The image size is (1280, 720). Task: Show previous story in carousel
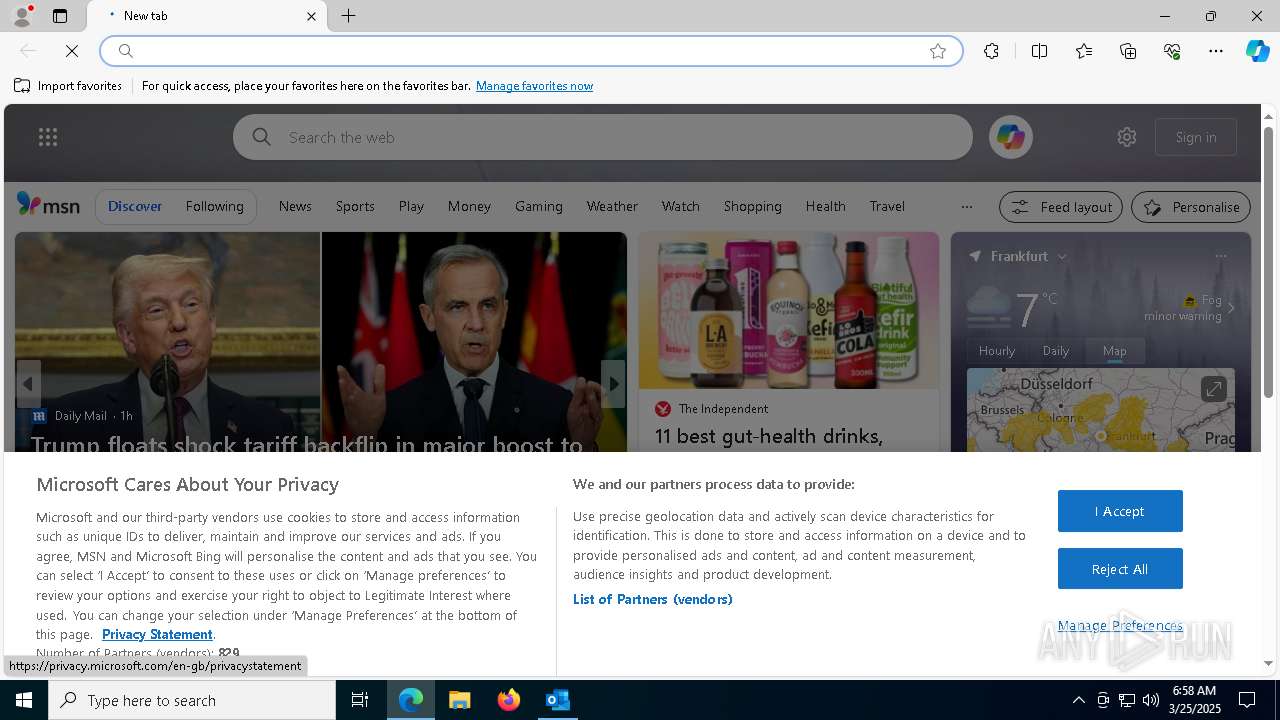pos(28,383)
